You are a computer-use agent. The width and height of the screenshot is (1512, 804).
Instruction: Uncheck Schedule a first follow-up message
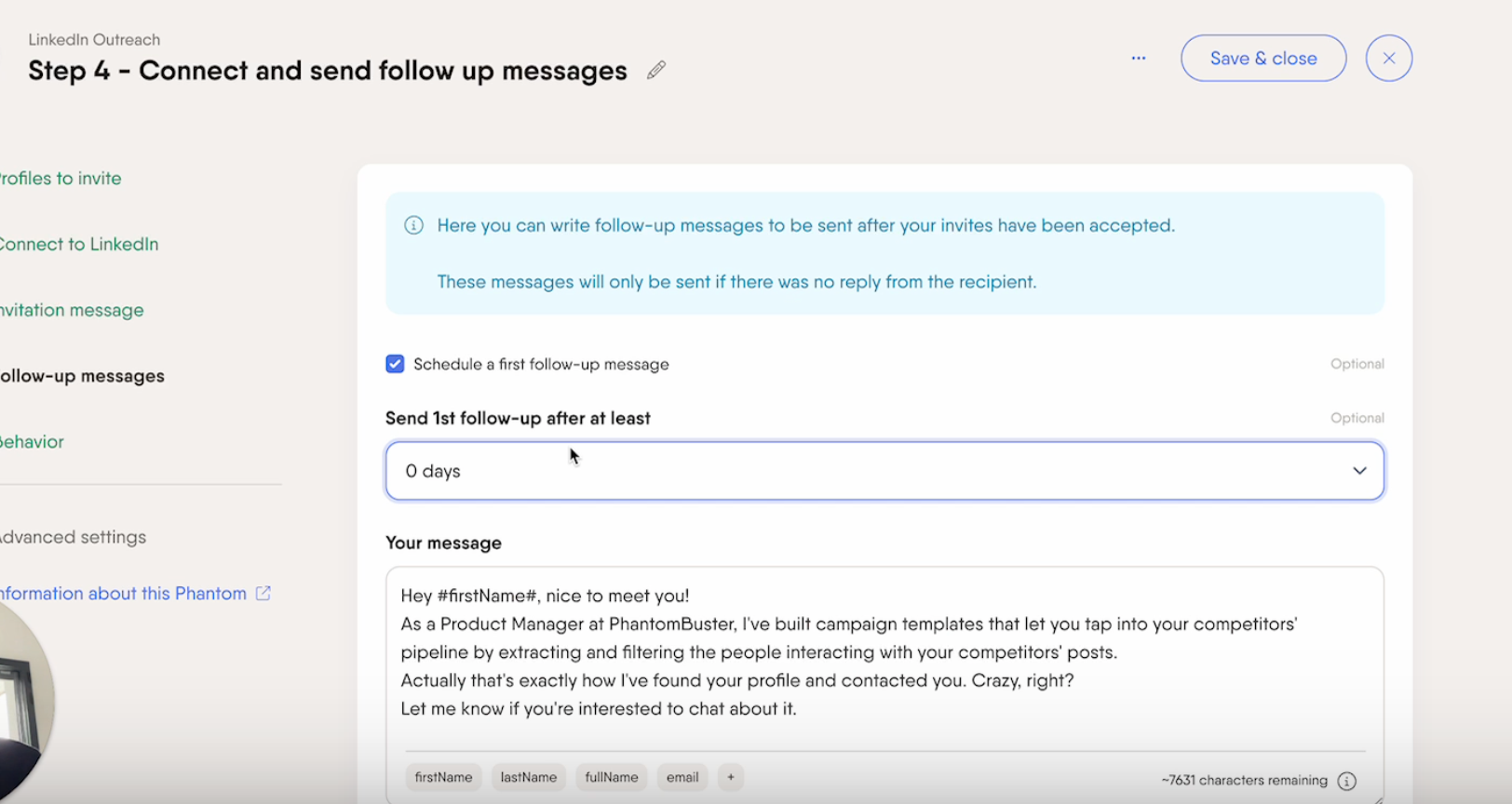click(x=396, y=364)
